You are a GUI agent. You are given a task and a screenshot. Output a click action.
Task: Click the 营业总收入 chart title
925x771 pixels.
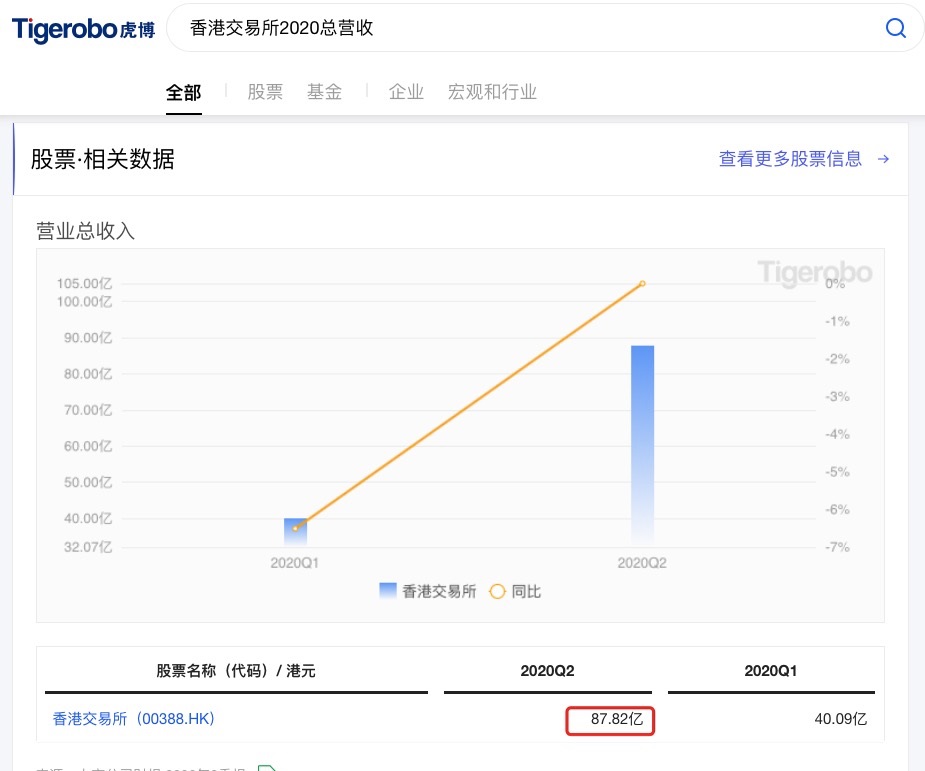[x=86, y=231]
